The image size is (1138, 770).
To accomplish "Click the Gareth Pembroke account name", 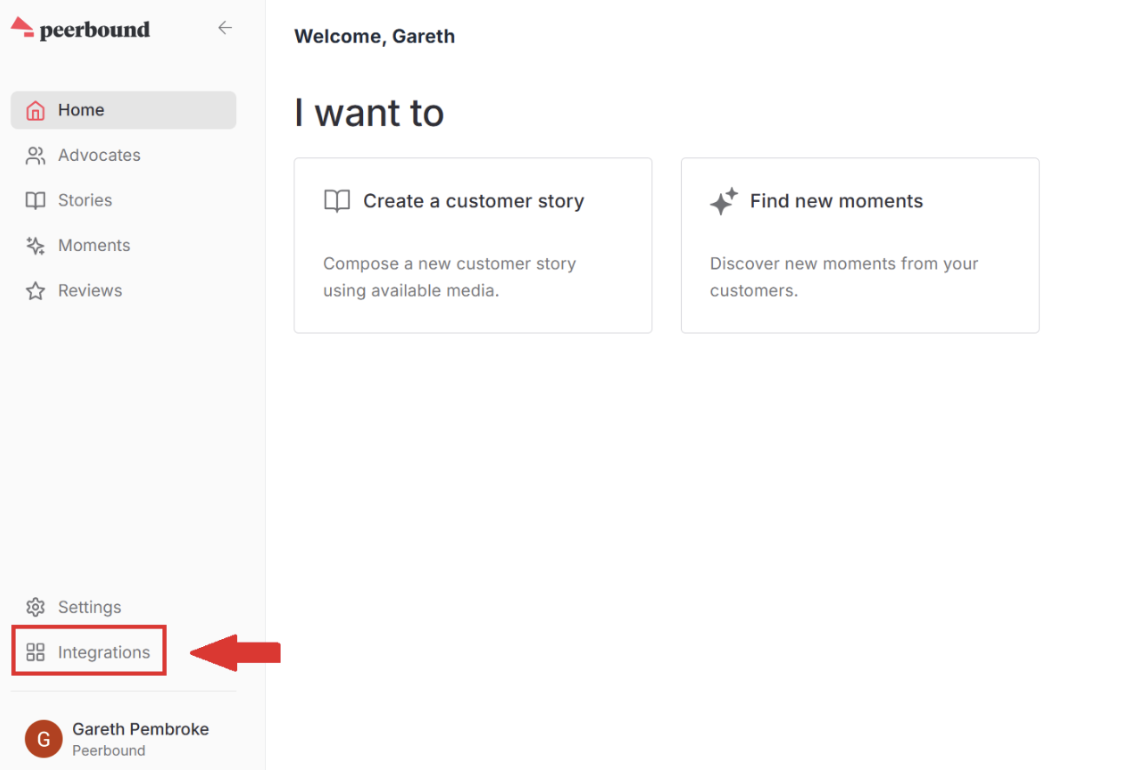I will coord(141,729).
